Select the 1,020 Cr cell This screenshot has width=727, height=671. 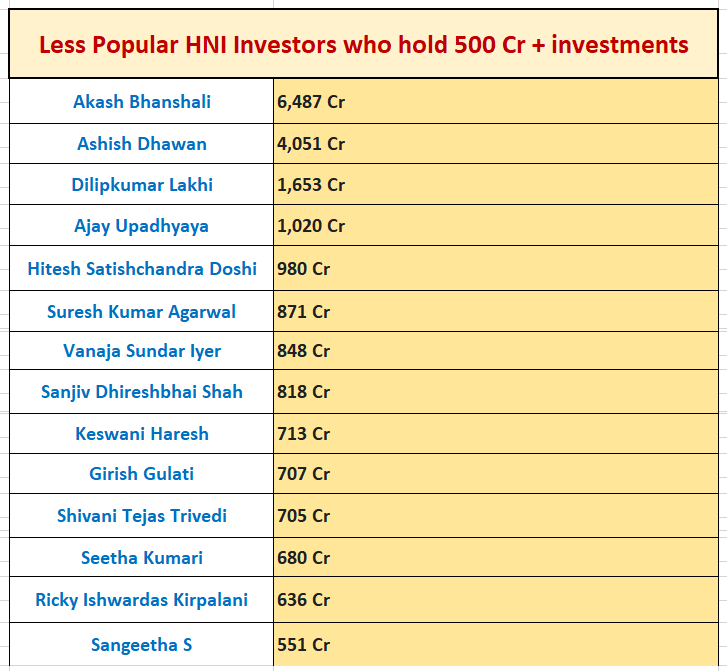[496, 226]
